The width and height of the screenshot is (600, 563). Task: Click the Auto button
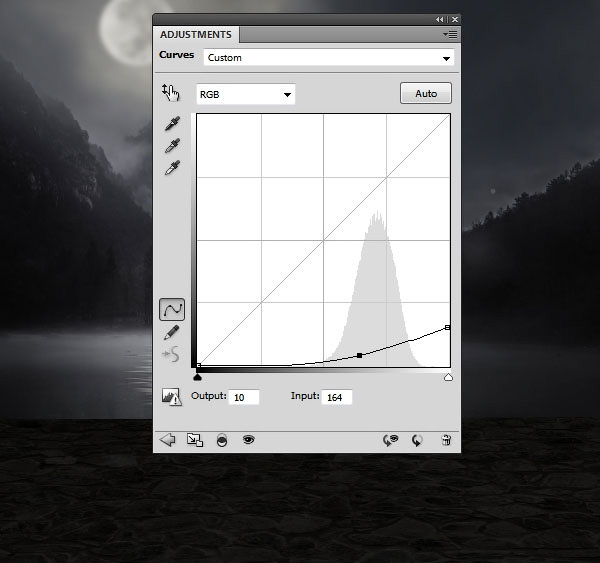tap(426, 93)
